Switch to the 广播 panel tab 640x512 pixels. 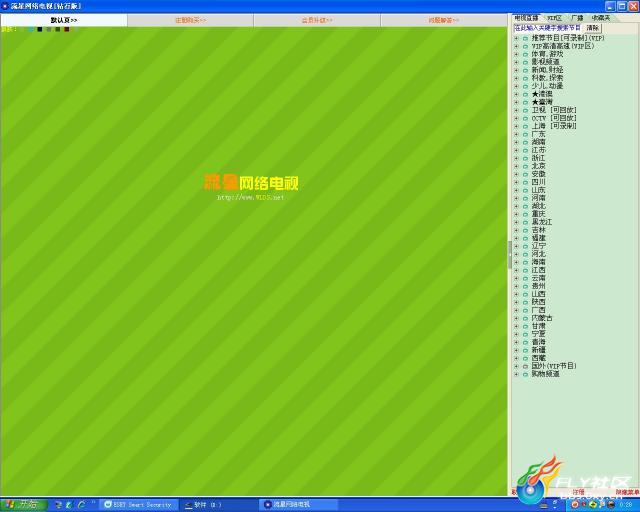(577, 18)
